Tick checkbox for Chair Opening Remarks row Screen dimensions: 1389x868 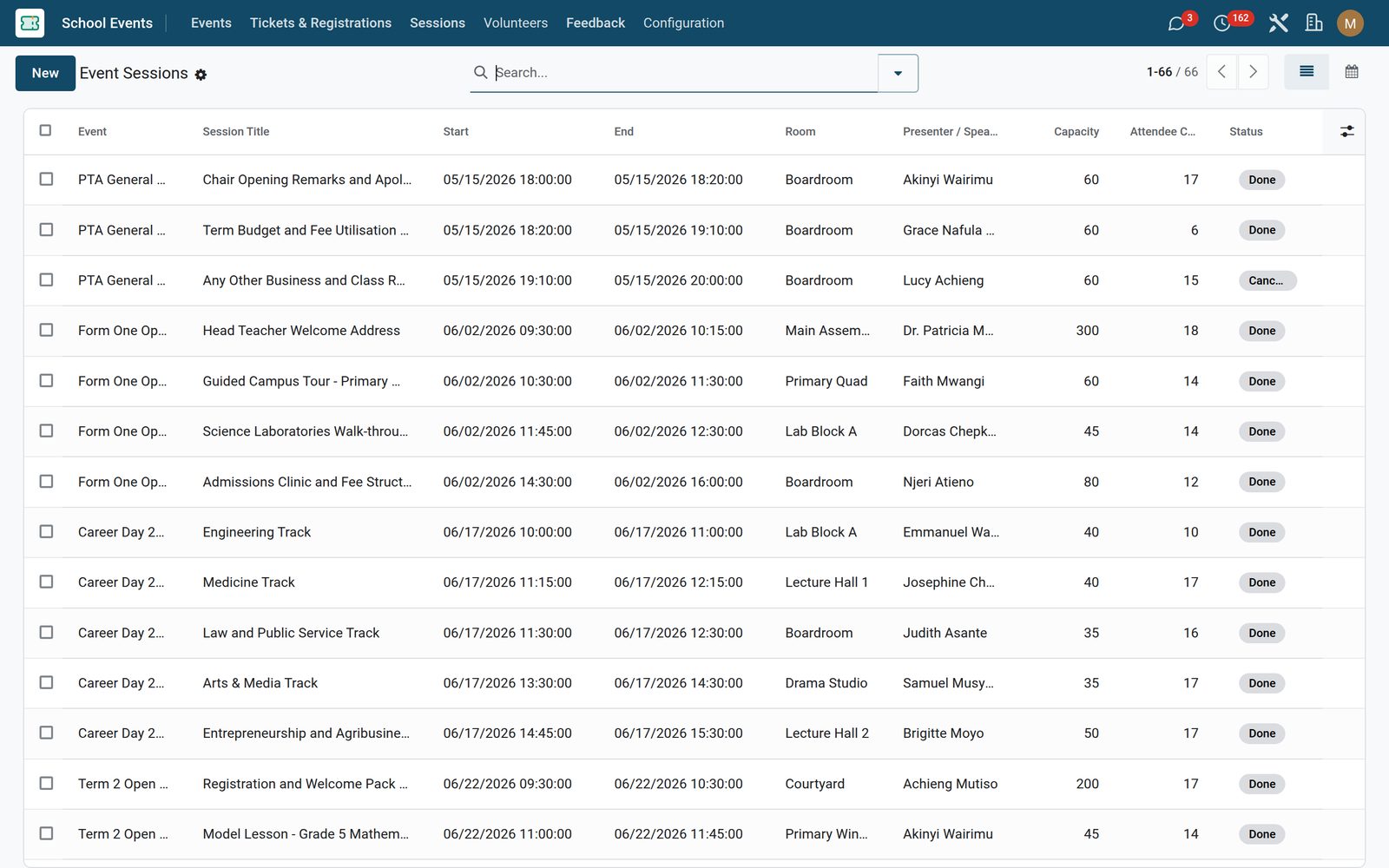pyautogui.click(x=46, y=179)
